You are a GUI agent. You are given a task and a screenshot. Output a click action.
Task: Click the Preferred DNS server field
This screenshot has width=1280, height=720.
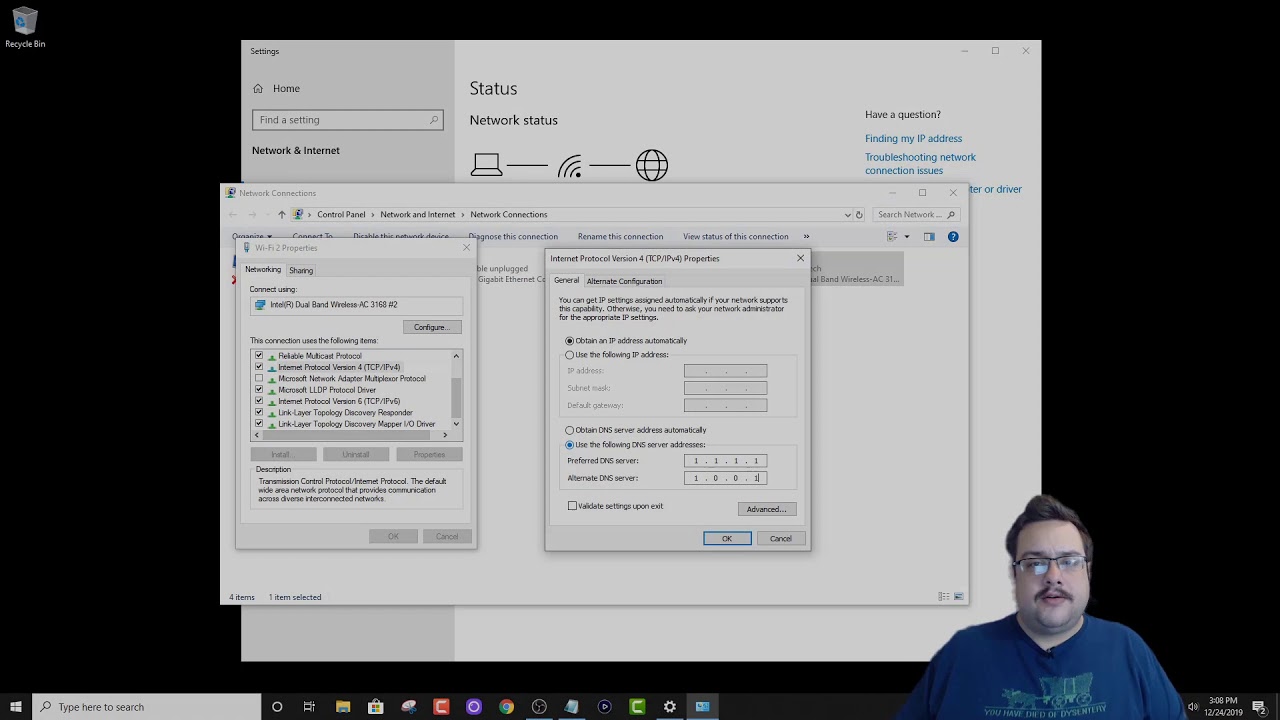pyautogui.click(x=725, y=461)
